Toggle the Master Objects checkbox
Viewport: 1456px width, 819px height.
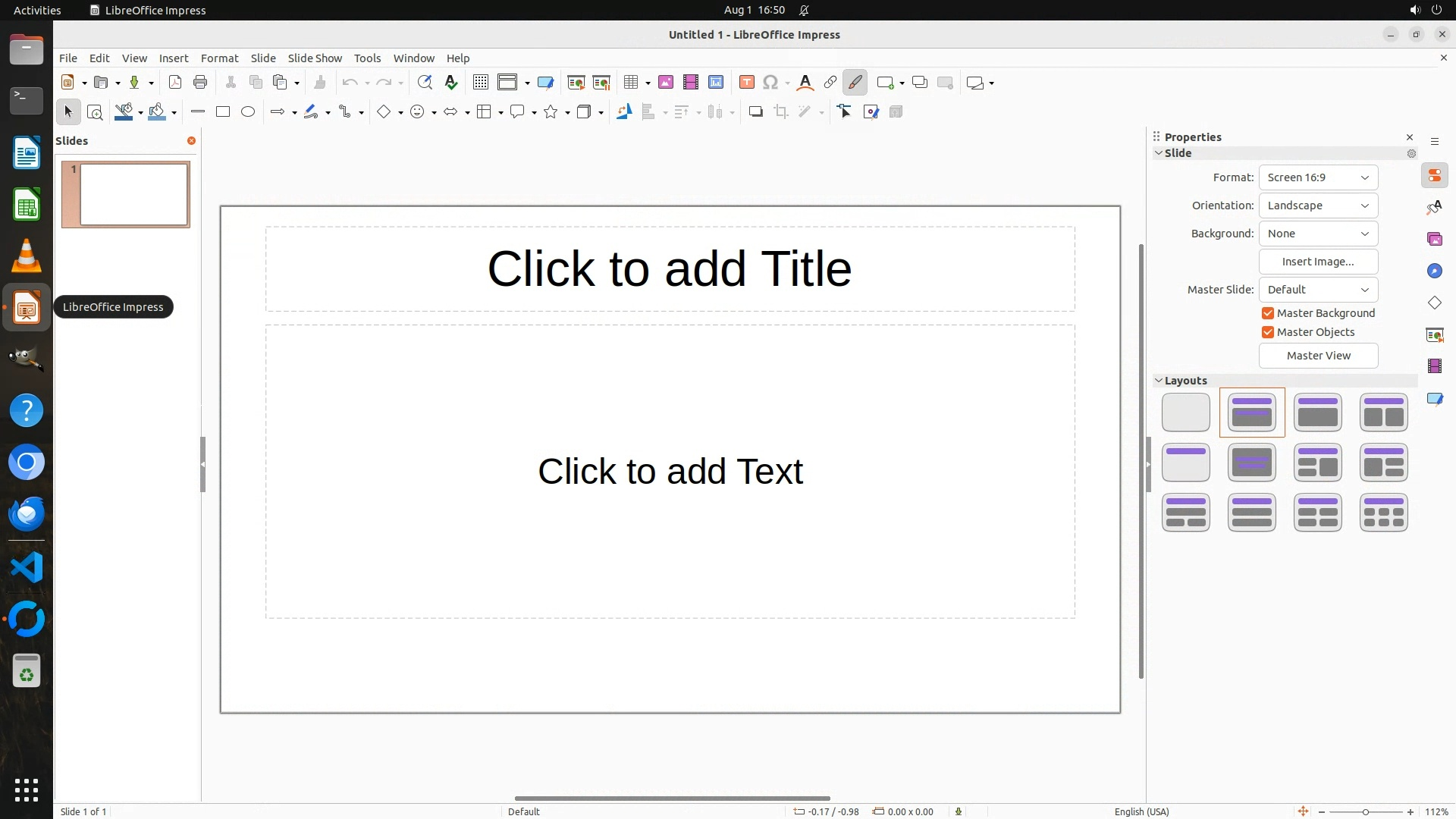tap(1268, 332)
